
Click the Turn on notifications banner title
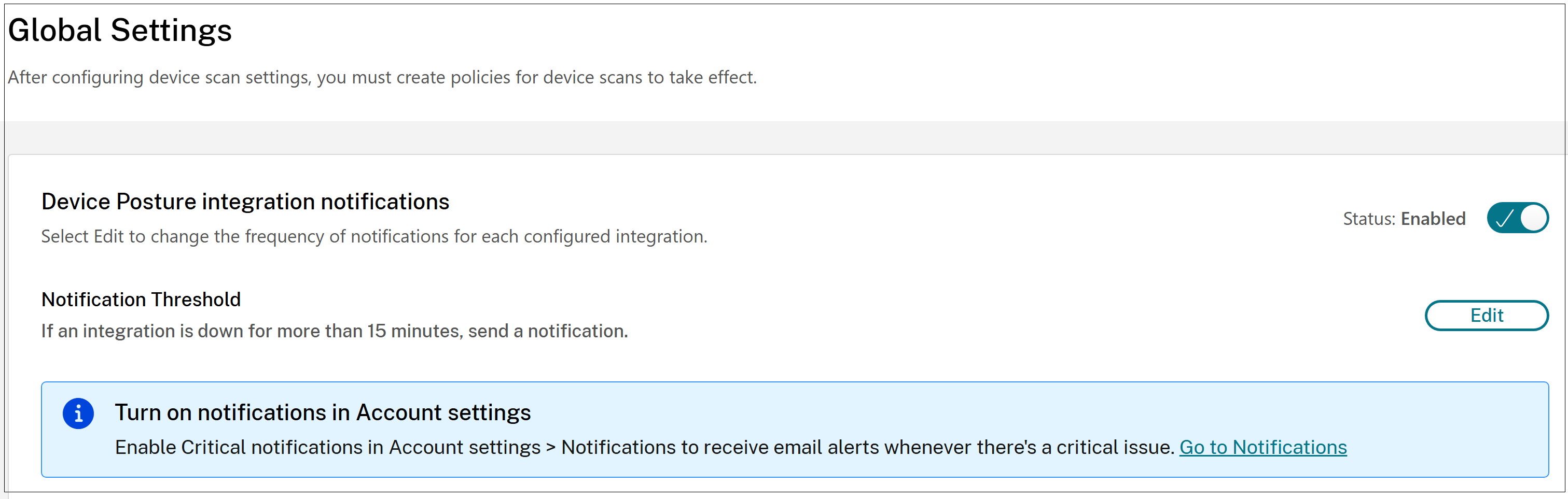pyautogui.click(x=323, y=412)
